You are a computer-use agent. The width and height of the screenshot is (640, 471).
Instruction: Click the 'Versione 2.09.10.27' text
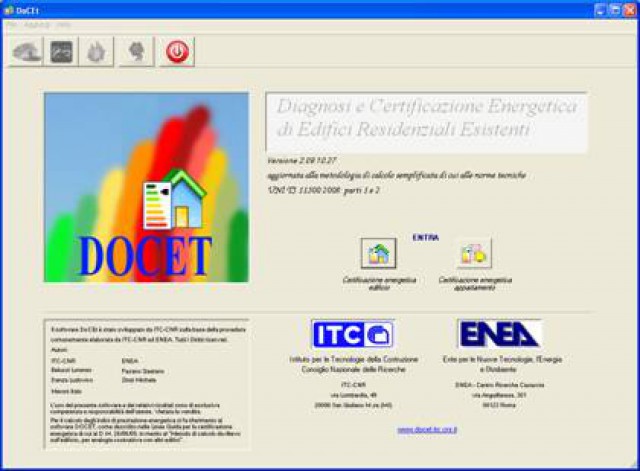click(x=302, y=160)
